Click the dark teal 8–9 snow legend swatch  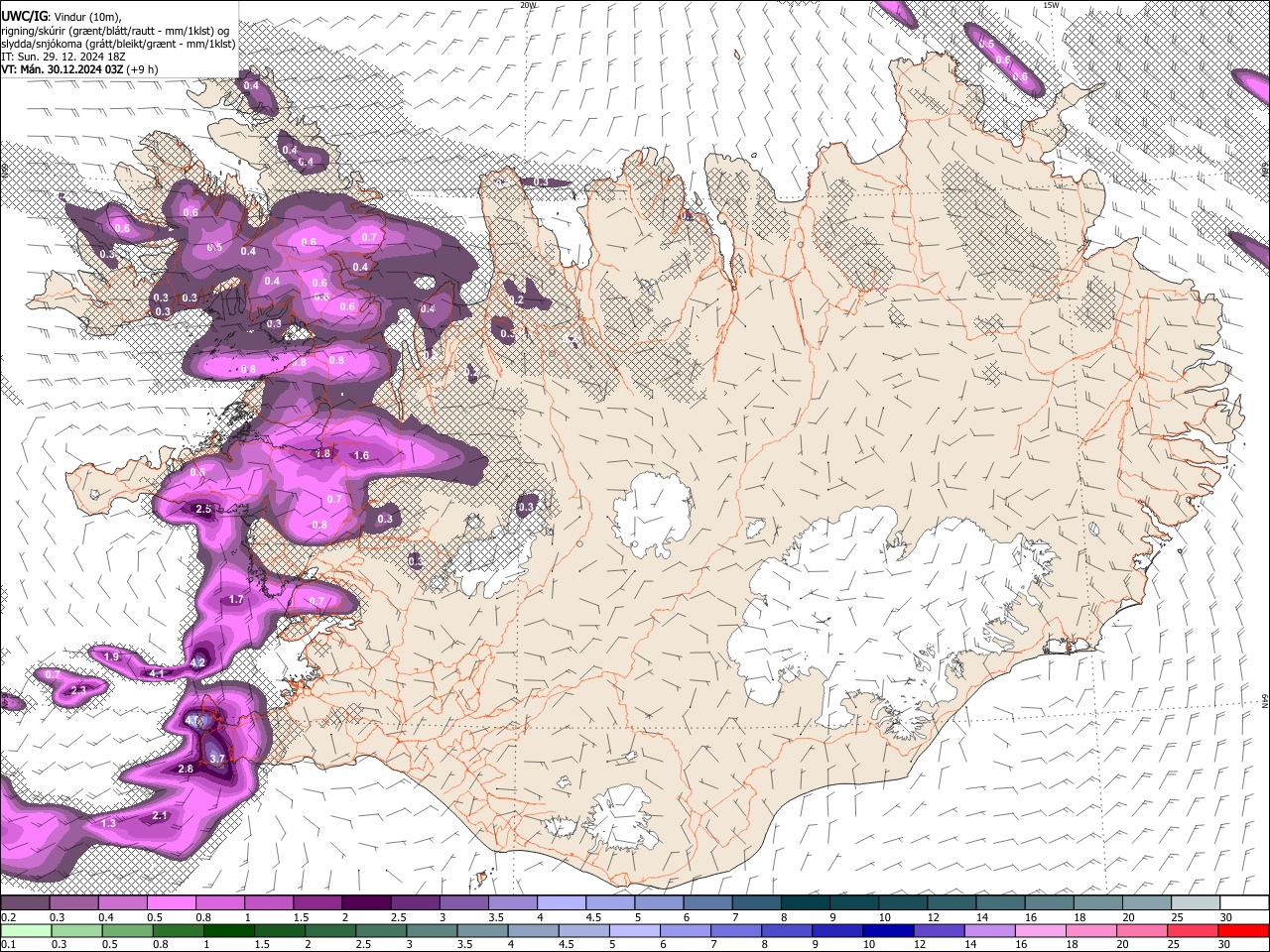(805, 903)
